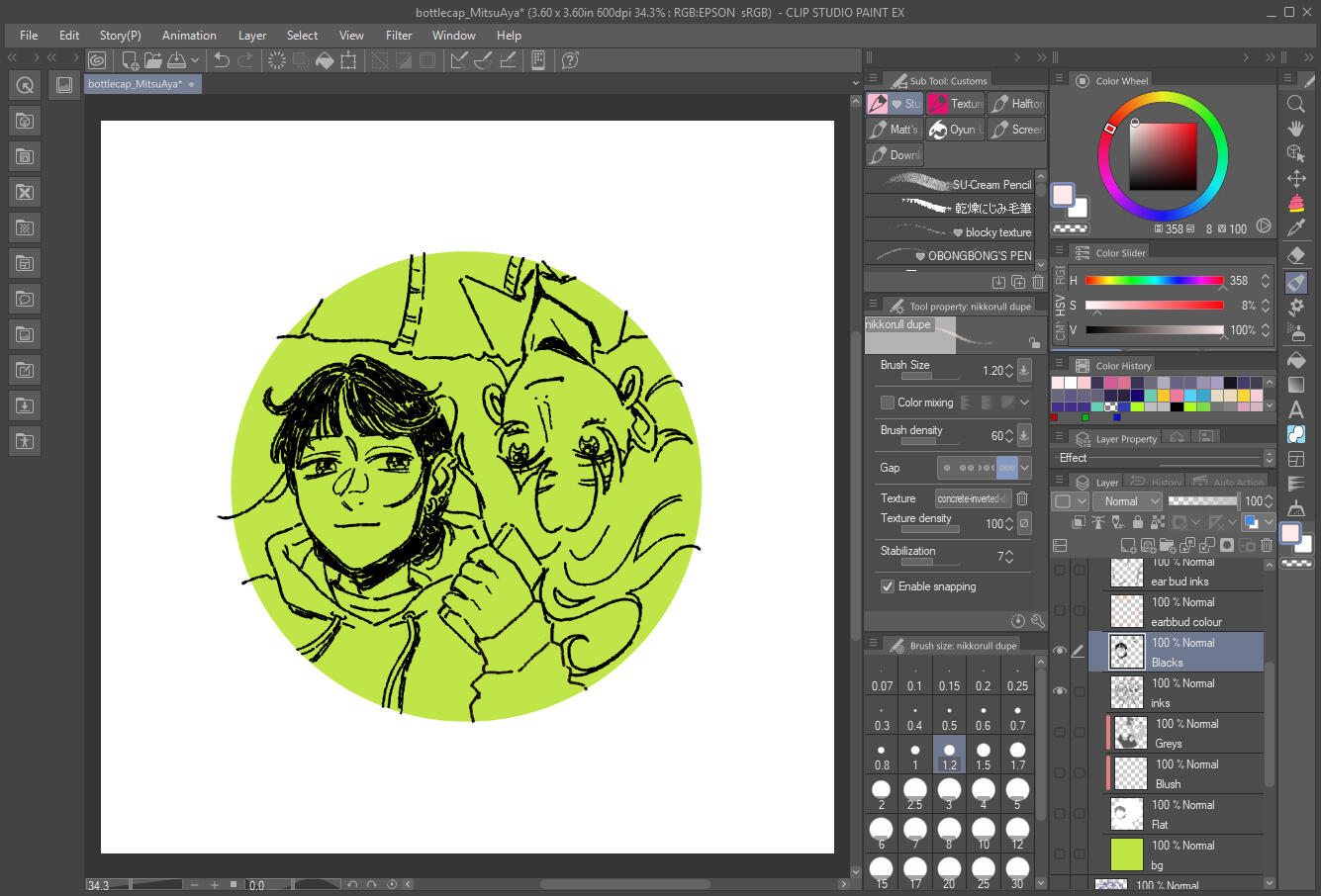Select the Eyedropper tool
Image resolution: width=1321 pixels, height=896 pixels.
(1296, 227)
